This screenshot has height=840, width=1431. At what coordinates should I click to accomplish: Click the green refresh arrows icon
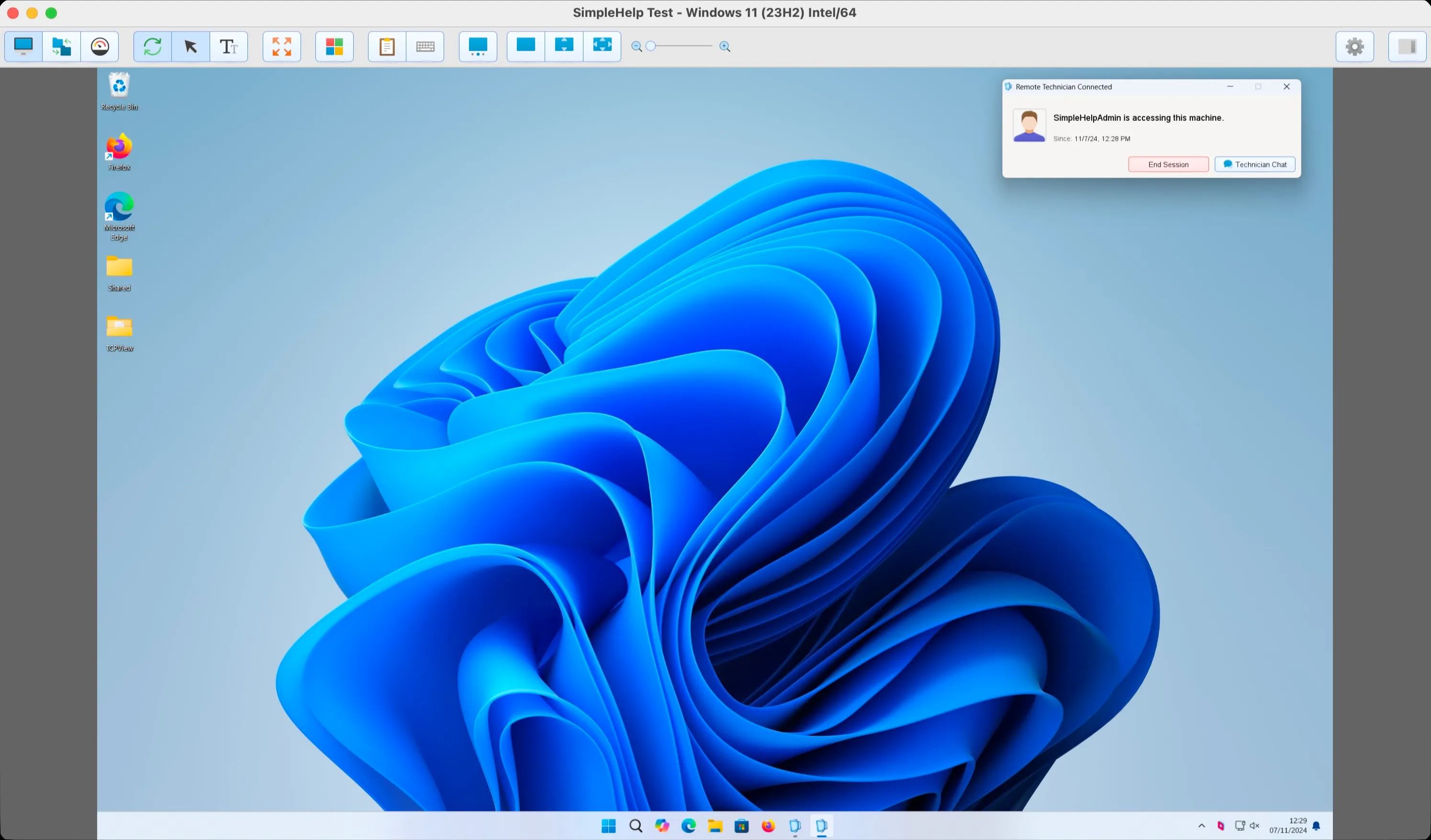coord(152,46)
